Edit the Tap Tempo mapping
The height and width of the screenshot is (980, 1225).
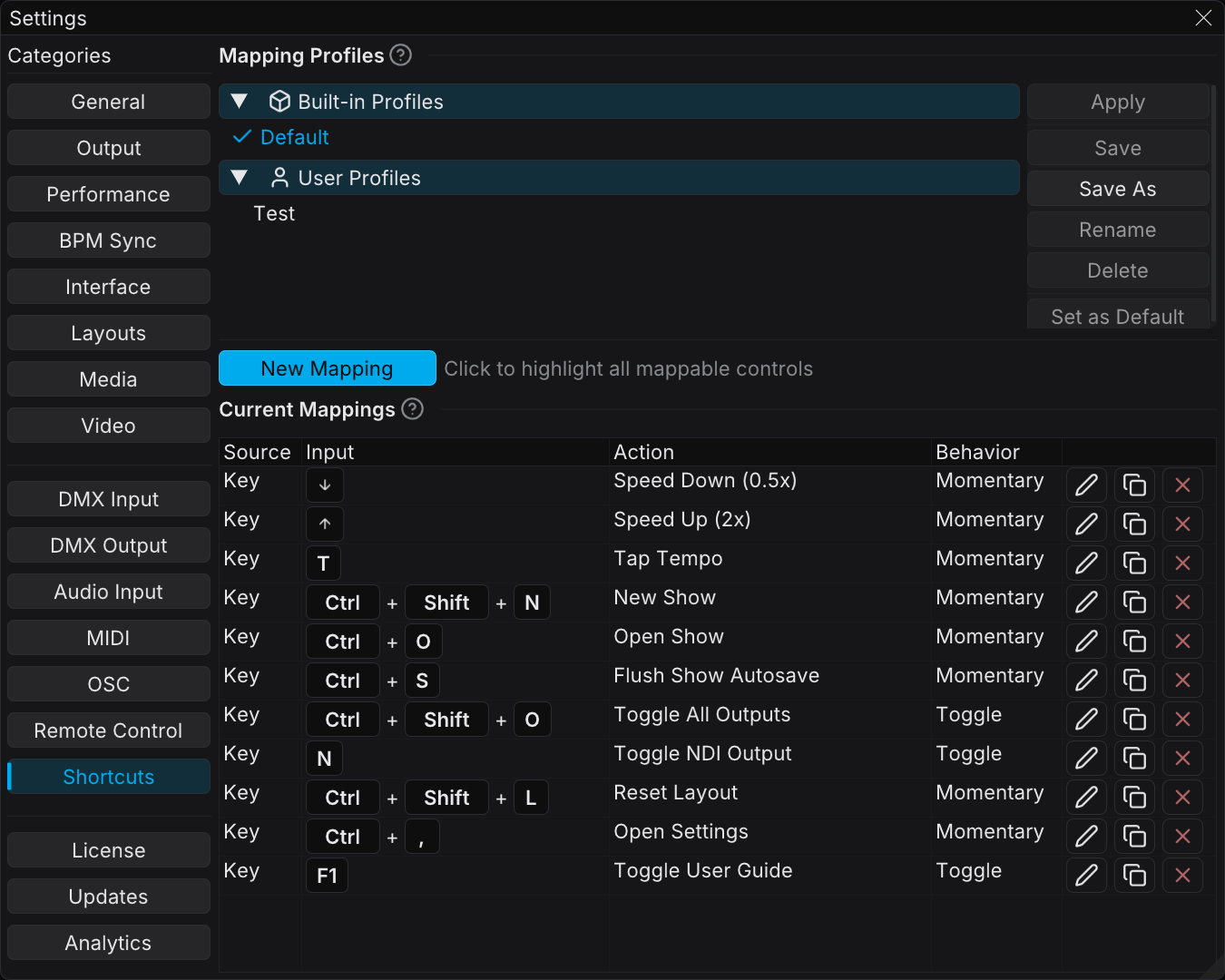tap(1086, 563)
